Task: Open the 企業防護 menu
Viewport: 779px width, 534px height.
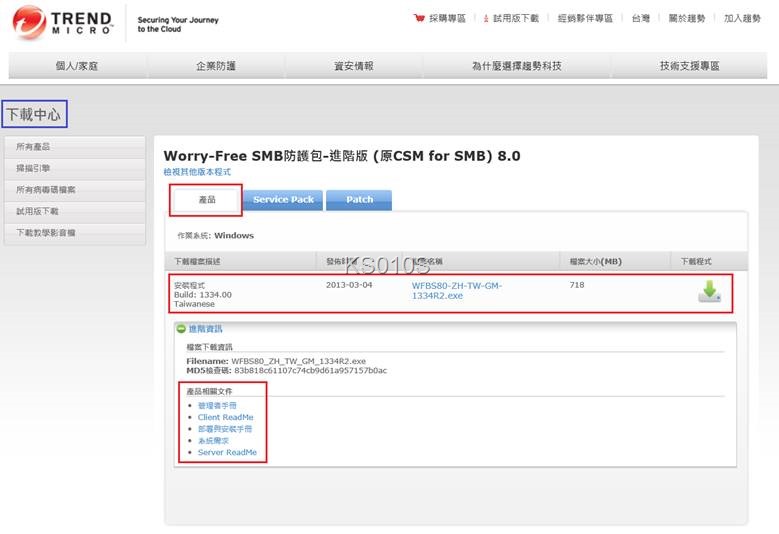Action: point(216,66)
